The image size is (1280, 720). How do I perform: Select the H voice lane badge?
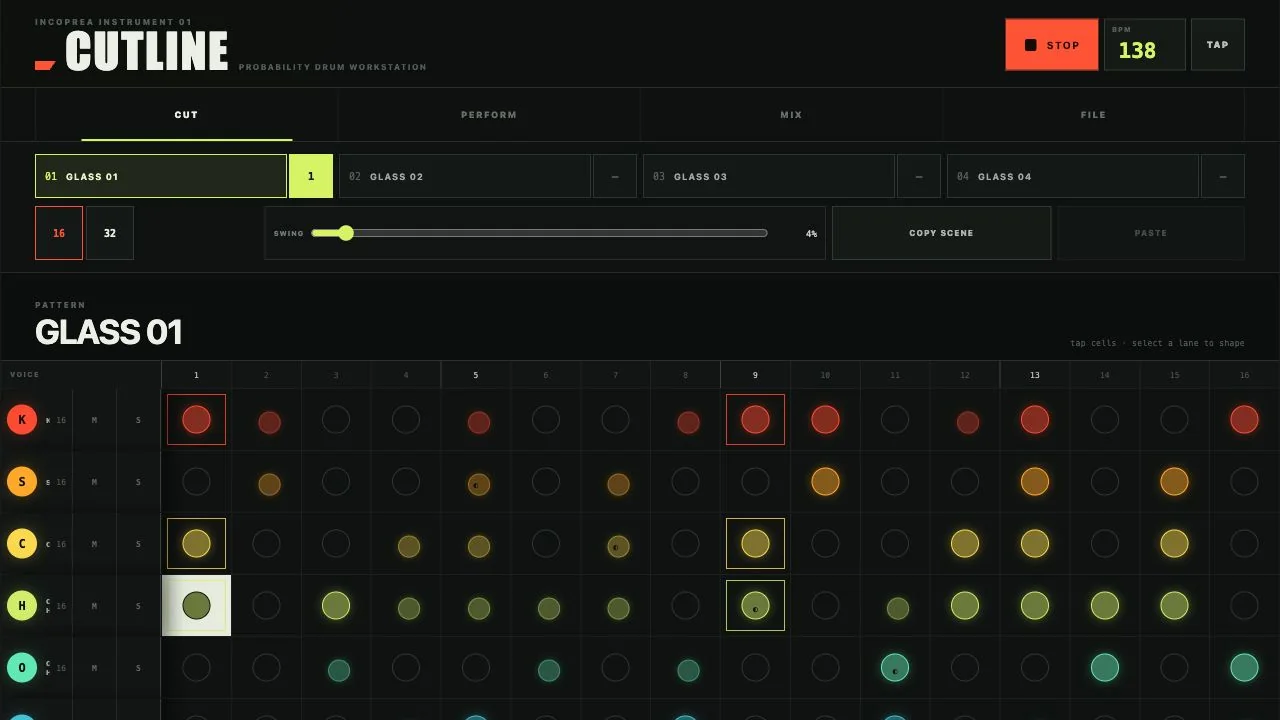[x=22, y=606]
